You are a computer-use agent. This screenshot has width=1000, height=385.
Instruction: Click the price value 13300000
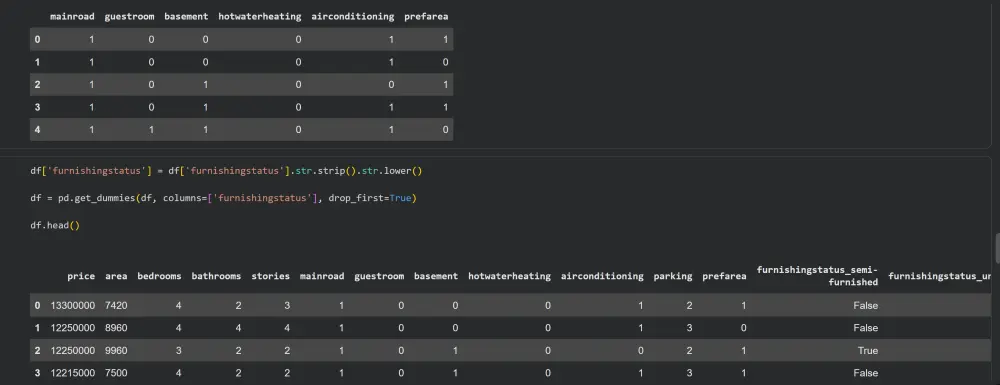[x=73, y=305]
